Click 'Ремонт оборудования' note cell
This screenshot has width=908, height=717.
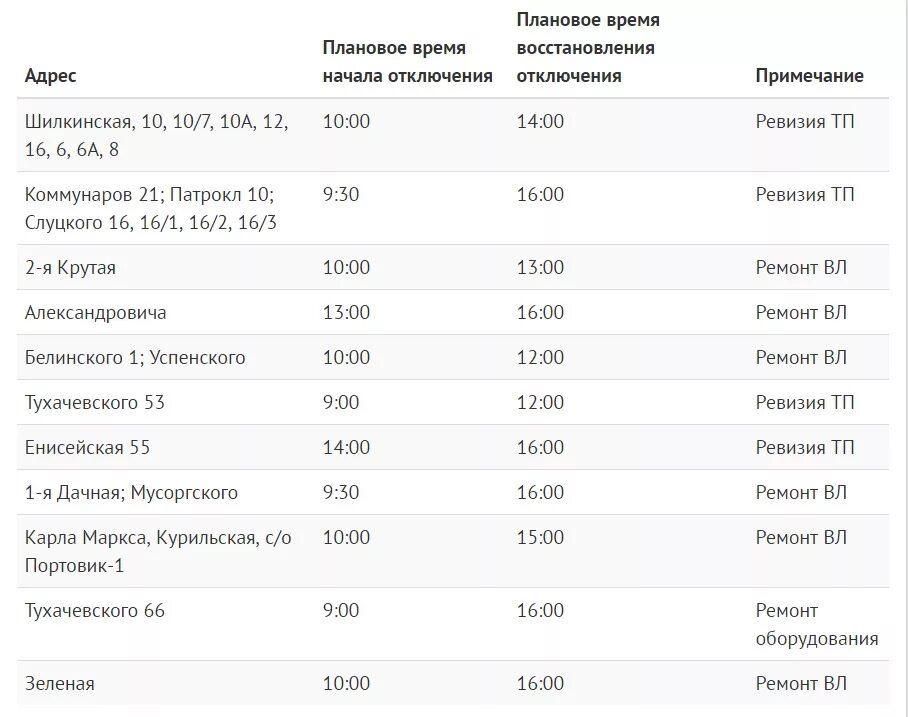coord(817,624)
